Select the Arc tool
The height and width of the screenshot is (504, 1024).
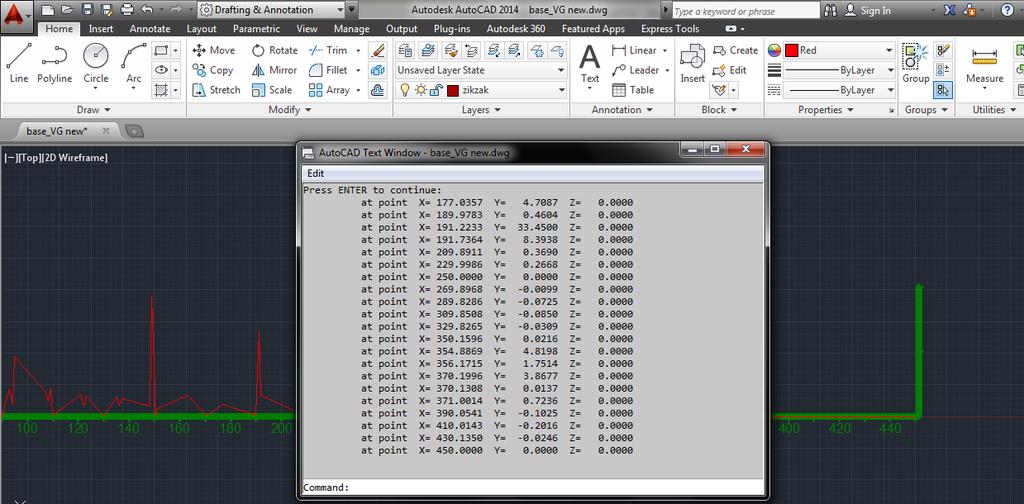(x=134, y=64)
